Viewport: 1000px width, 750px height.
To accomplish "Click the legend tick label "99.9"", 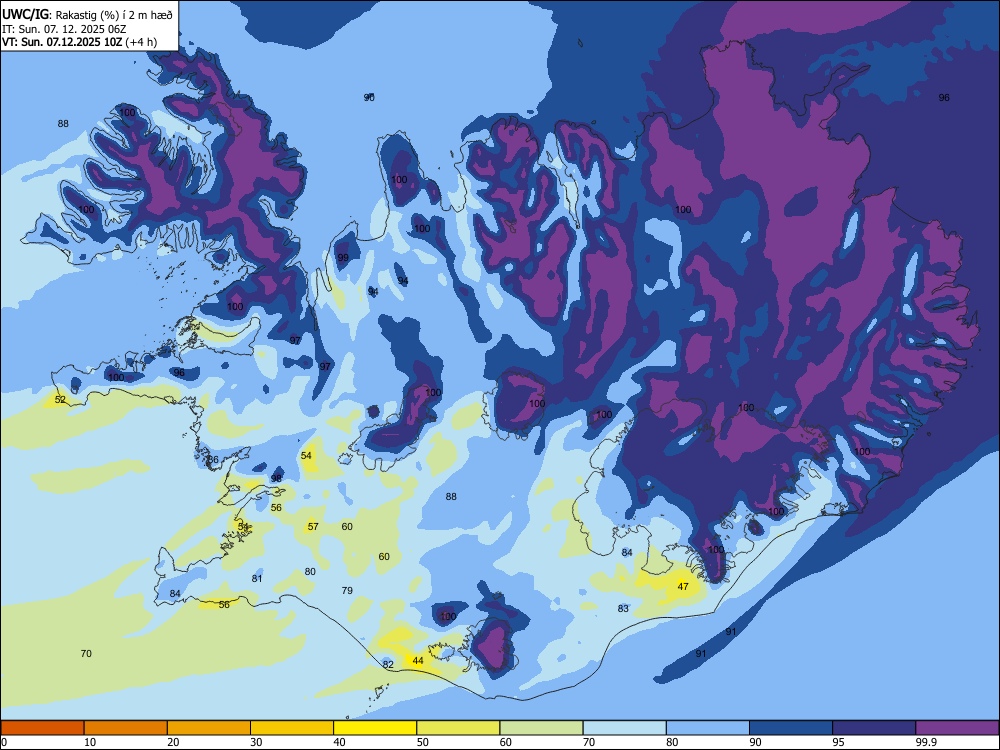I will coord(925,742).
